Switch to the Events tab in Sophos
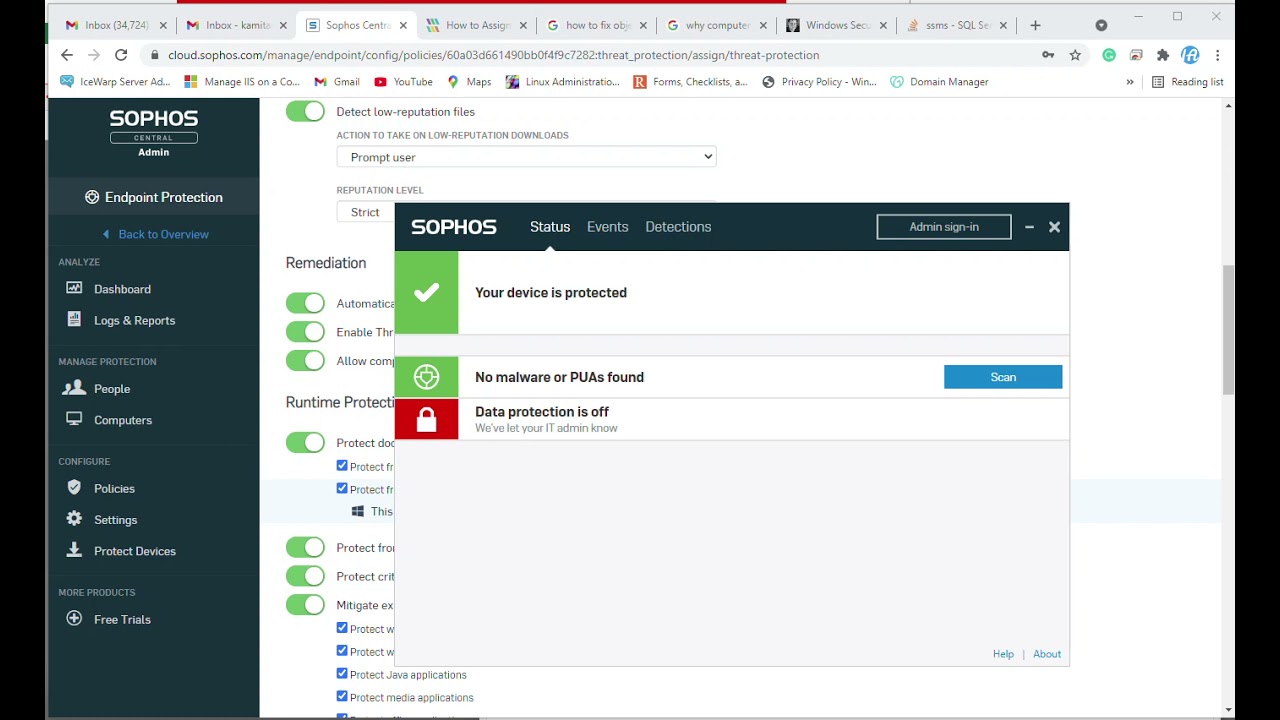 point(608,227)
